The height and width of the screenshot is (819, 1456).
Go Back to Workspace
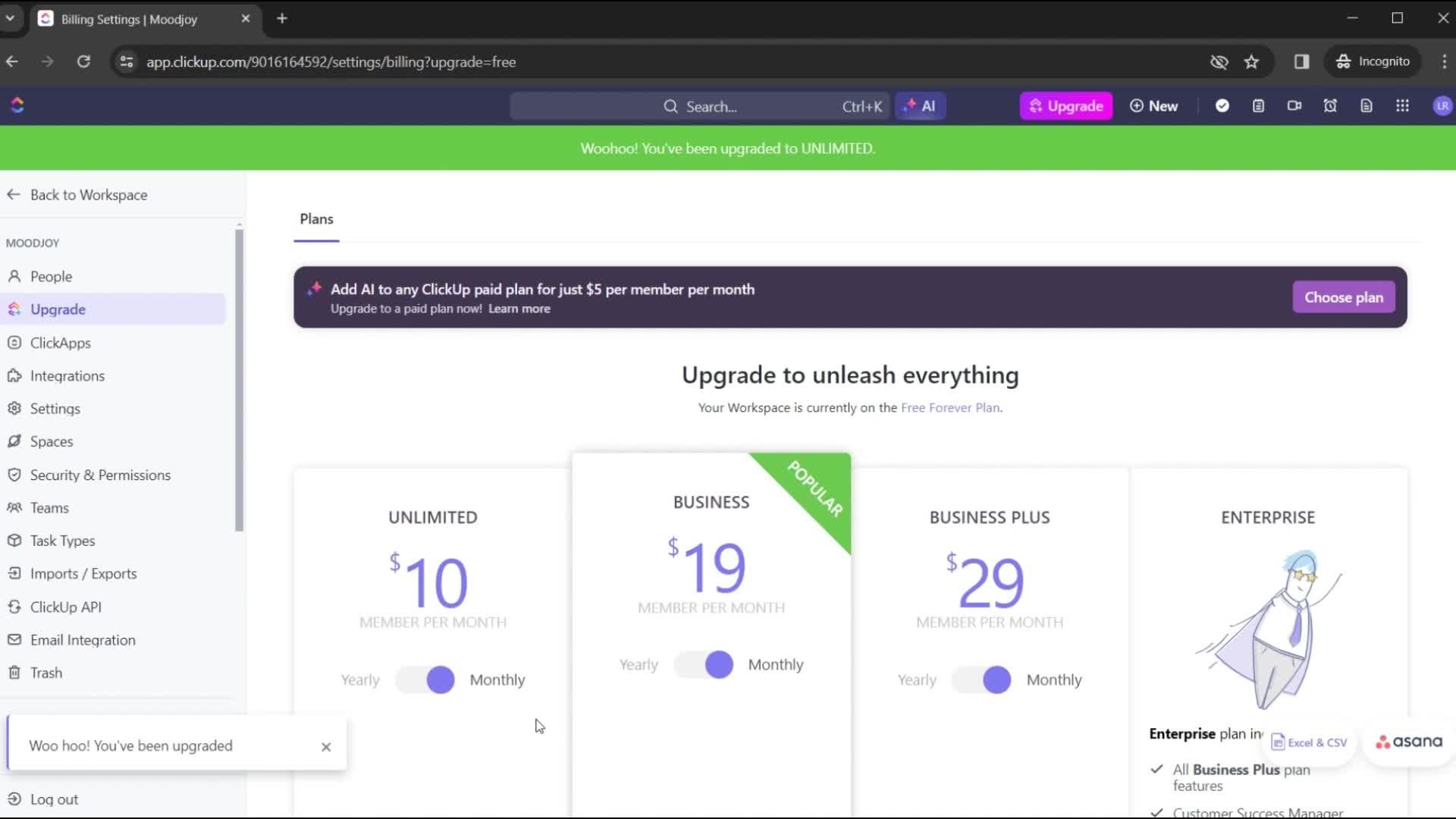tap(77, 195)
